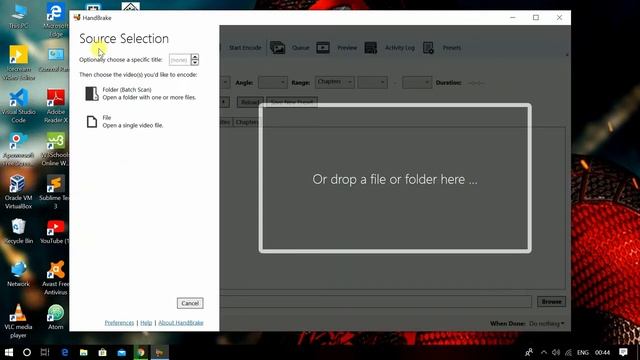Click Save New Preset button

click(291, 102)
